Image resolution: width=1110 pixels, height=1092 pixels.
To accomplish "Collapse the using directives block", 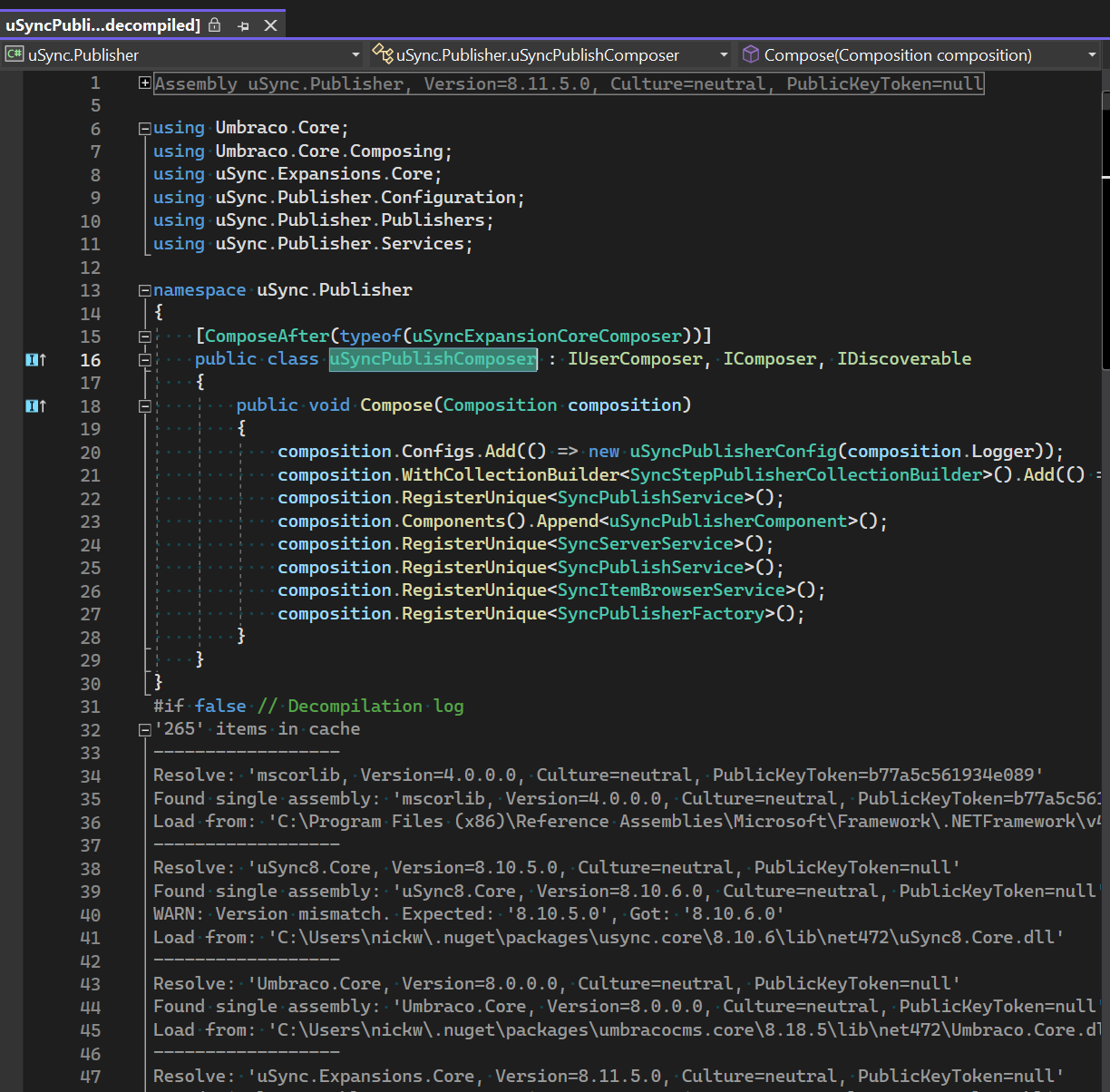I will click(143, 127).
